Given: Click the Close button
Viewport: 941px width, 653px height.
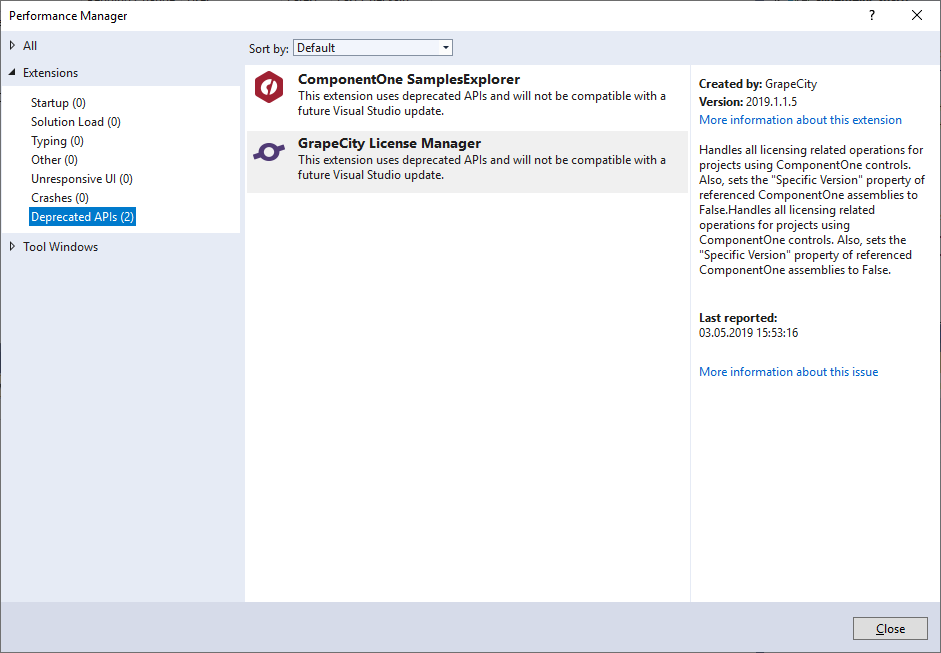Looking at the screenshot, I should point(890,628).
